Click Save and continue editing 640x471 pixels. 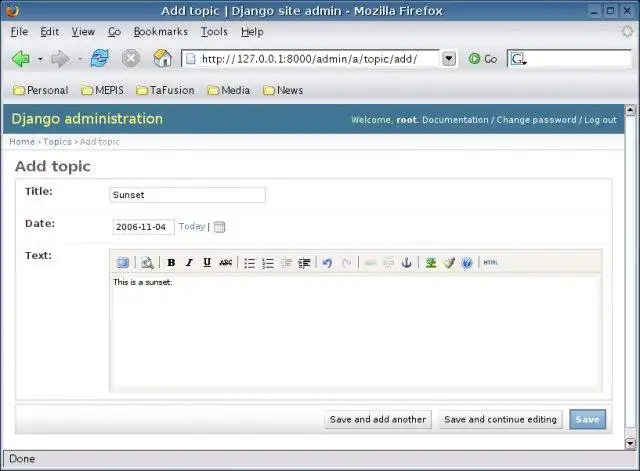pyautogui.click(x=500, y=420)
